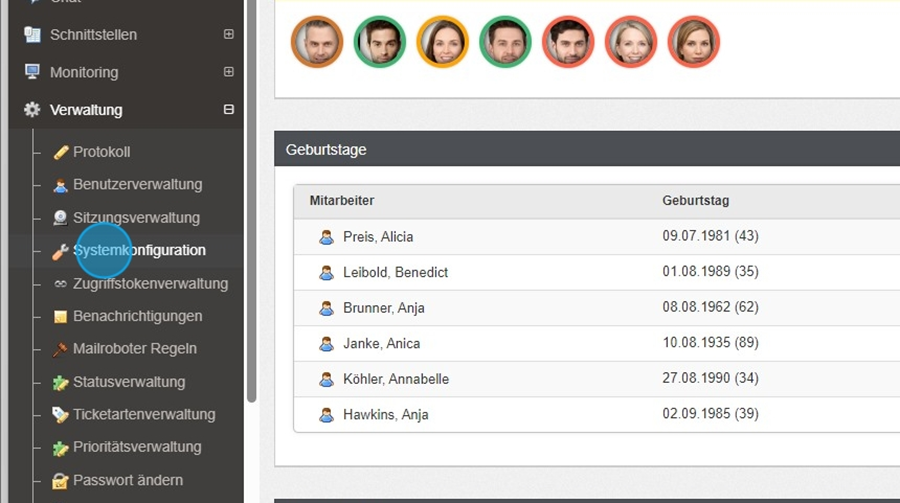Click the Sitzungsverwaltung icon
Viewport: 900px width, 503px height.
[61, 218]
